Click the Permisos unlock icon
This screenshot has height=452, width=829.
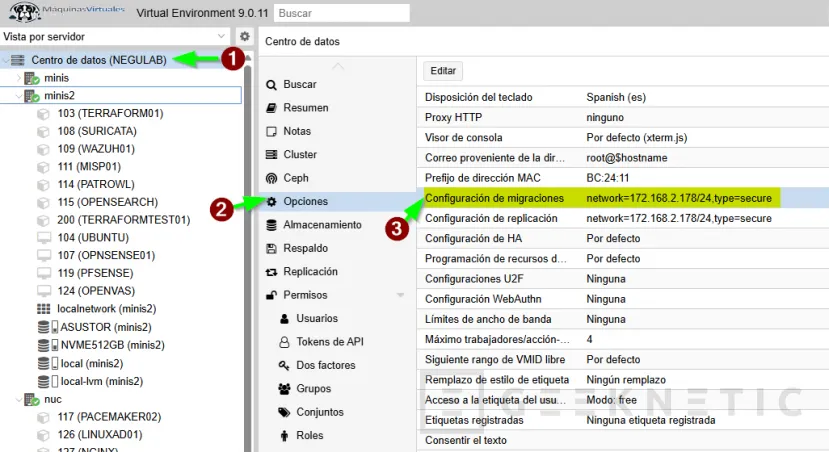[x=271, y=295]
